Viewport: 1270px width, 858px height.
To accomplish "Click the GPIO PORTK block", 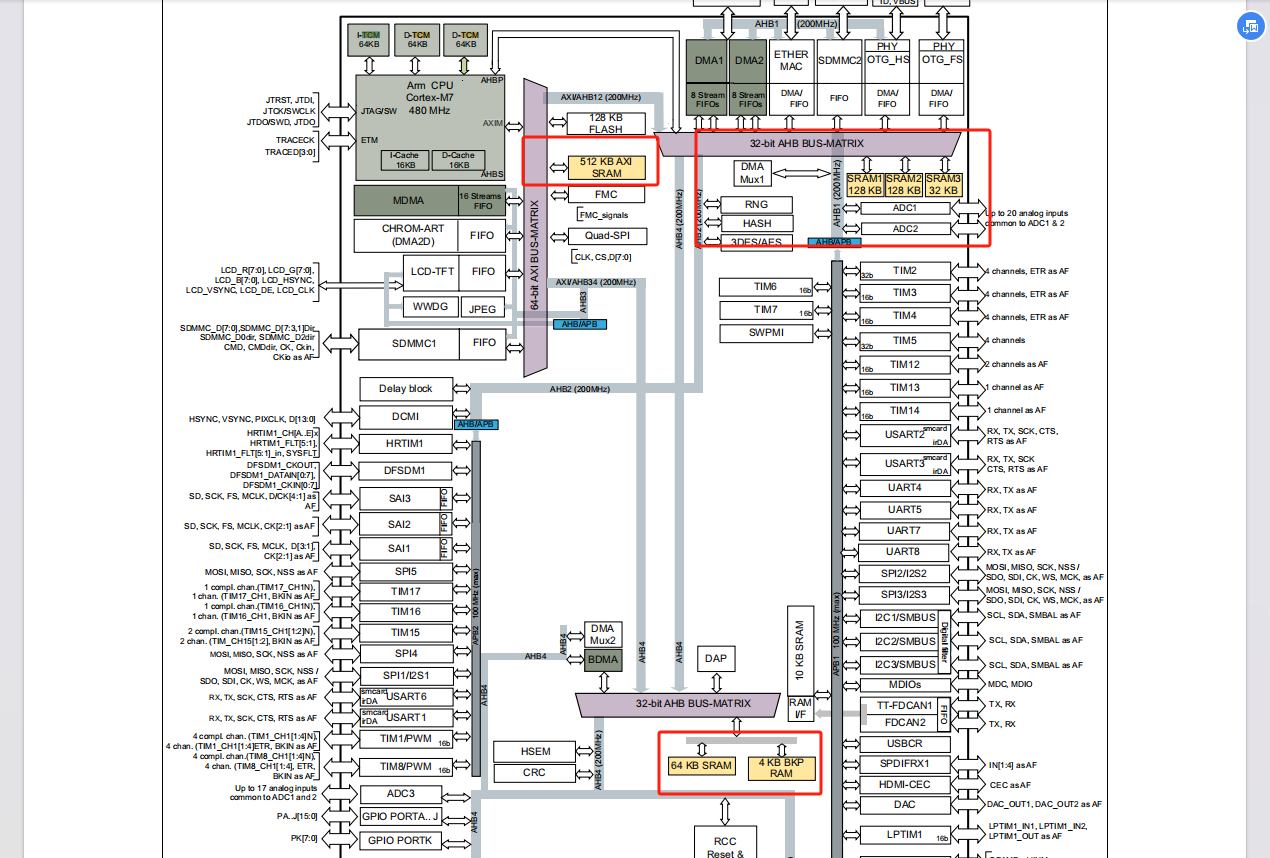I will (x=400, y=841).
